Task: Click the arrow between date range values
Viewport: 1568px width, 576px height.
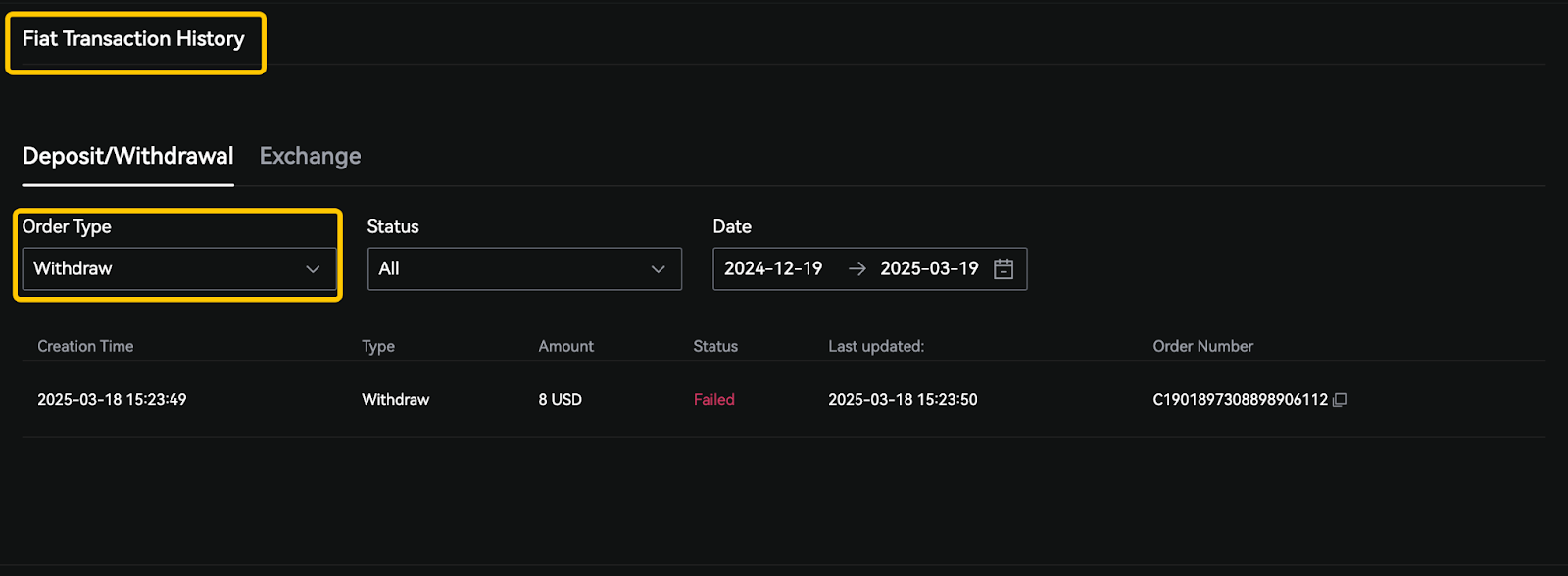Action: 857,269
